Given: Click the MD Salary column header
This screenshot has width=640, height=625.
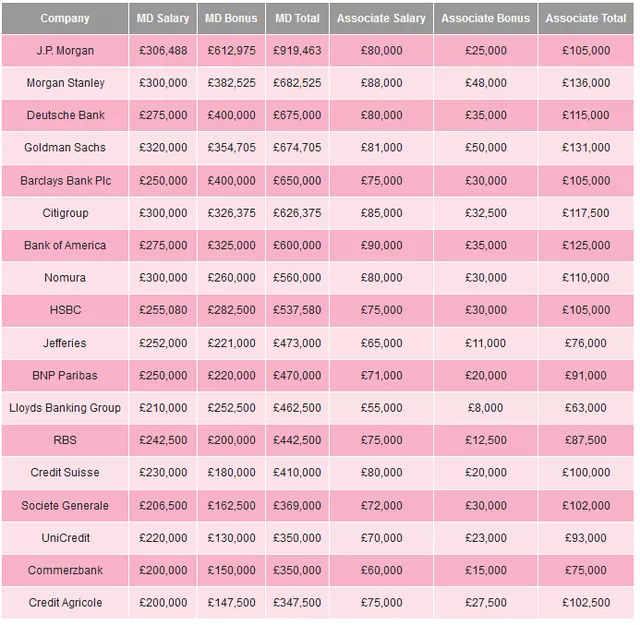Looking at the screenshot, I should click(x=163, y=18).
